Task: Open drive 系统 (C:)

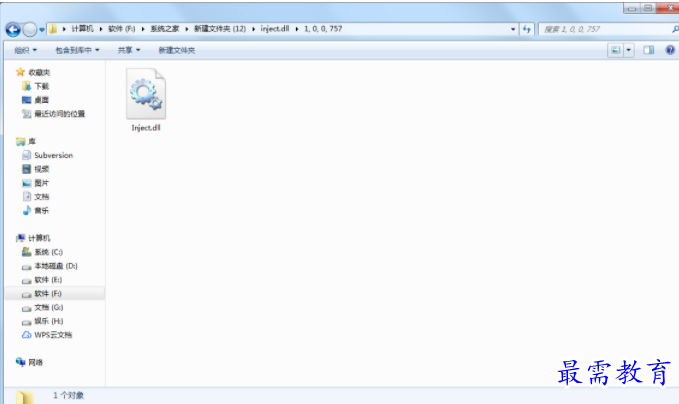Action: point(48,252)
